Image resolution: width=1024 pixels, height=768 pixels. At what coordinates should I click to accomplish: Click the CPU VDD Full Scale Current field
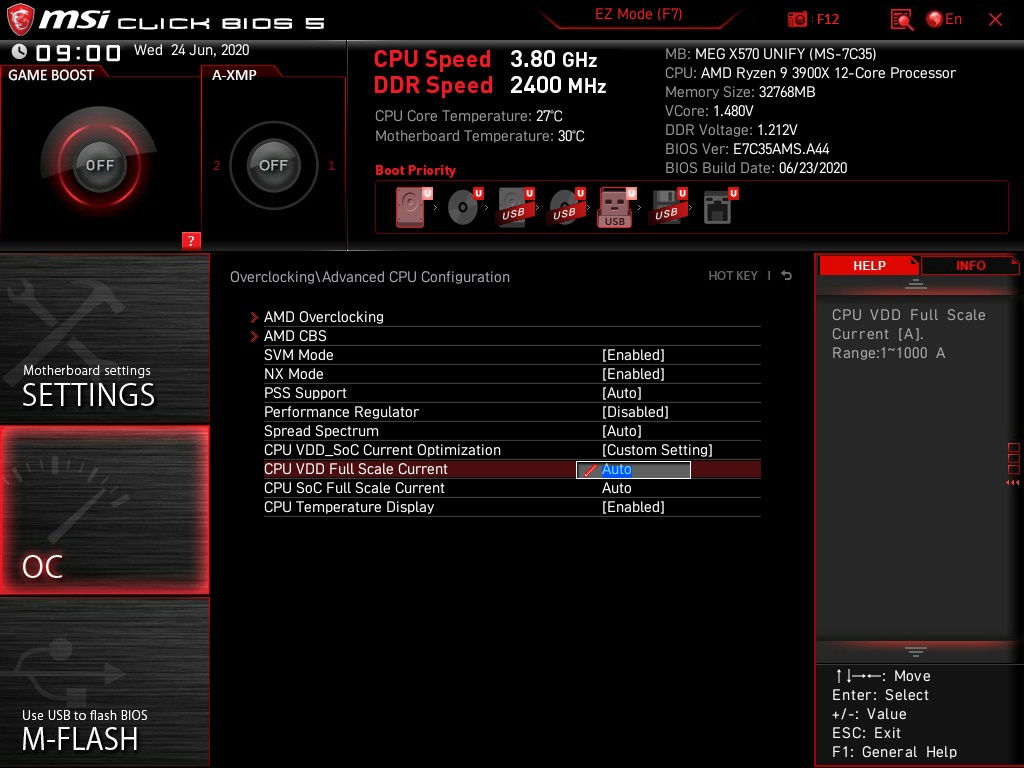point(633,470)
